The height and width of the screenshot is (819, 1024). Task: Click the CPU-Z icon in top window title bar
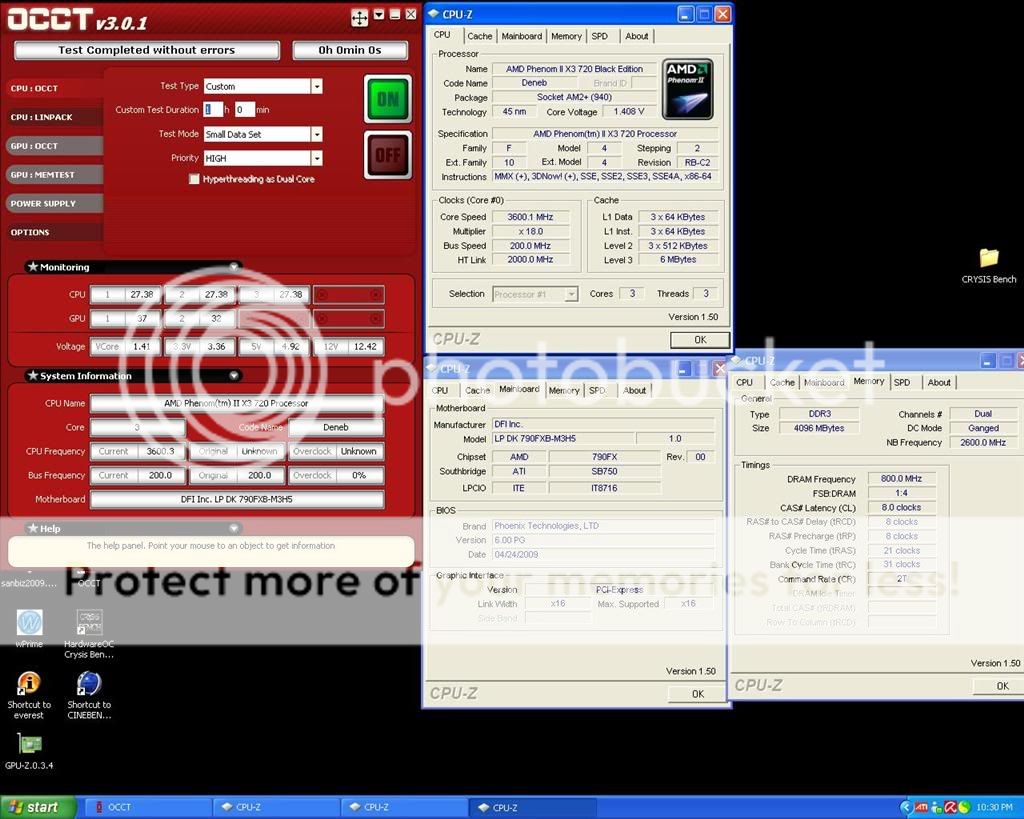click(433, 14)
